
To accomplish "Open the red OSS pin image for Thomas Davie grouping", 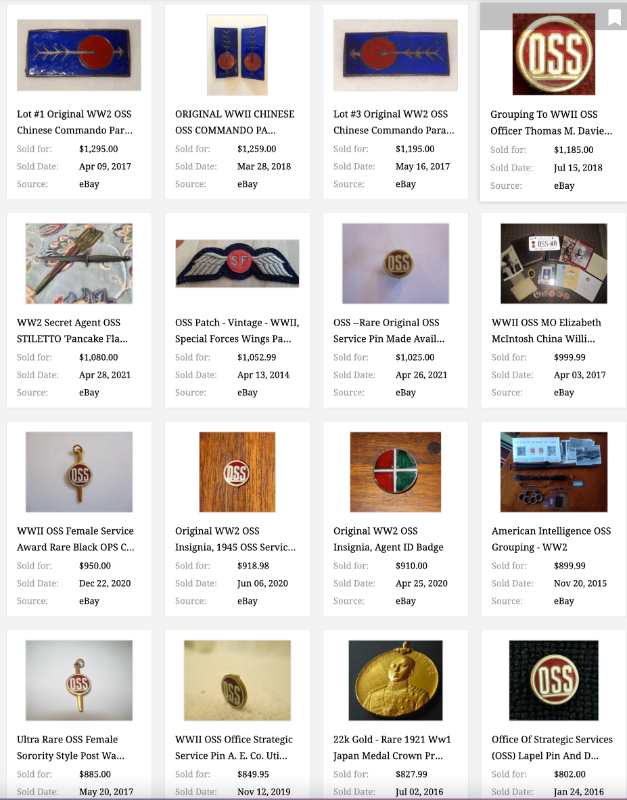I will (x=554, y=54).
